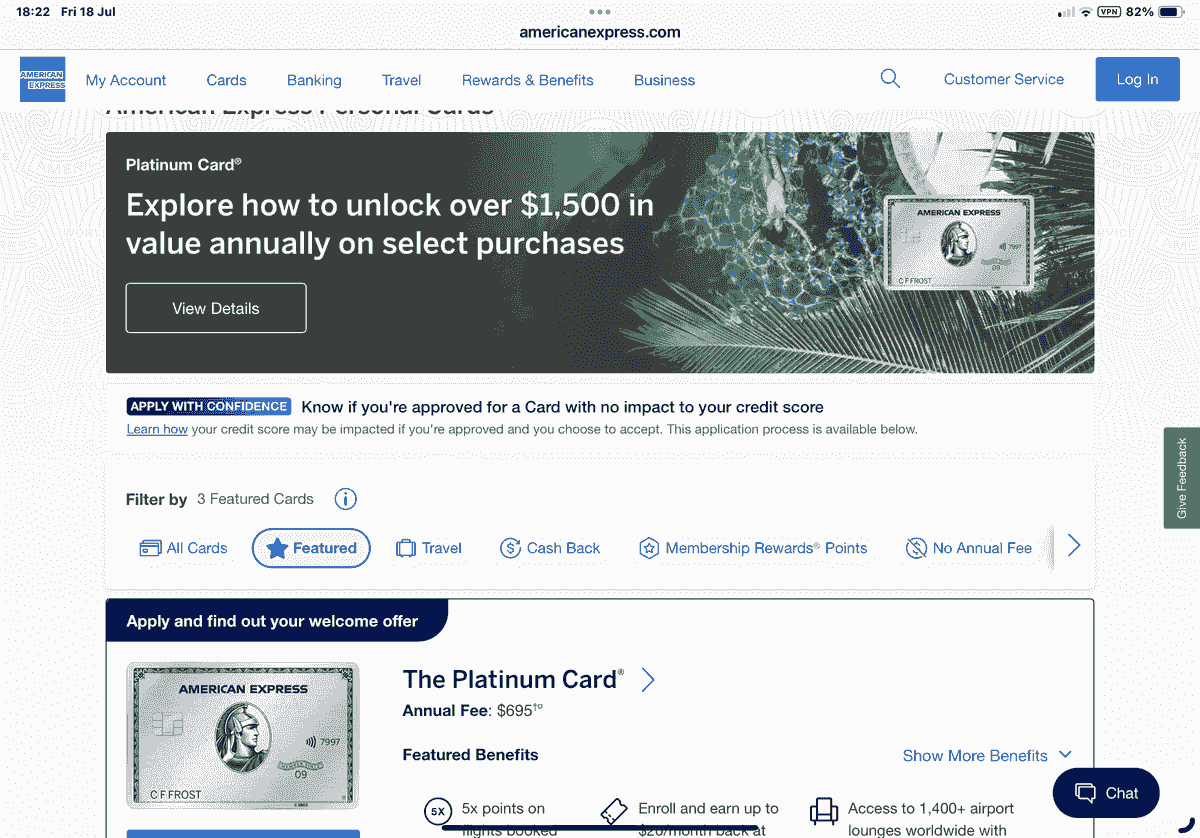
Task: Click the airport lounge seat icon
Action: [x=823, y=810]
